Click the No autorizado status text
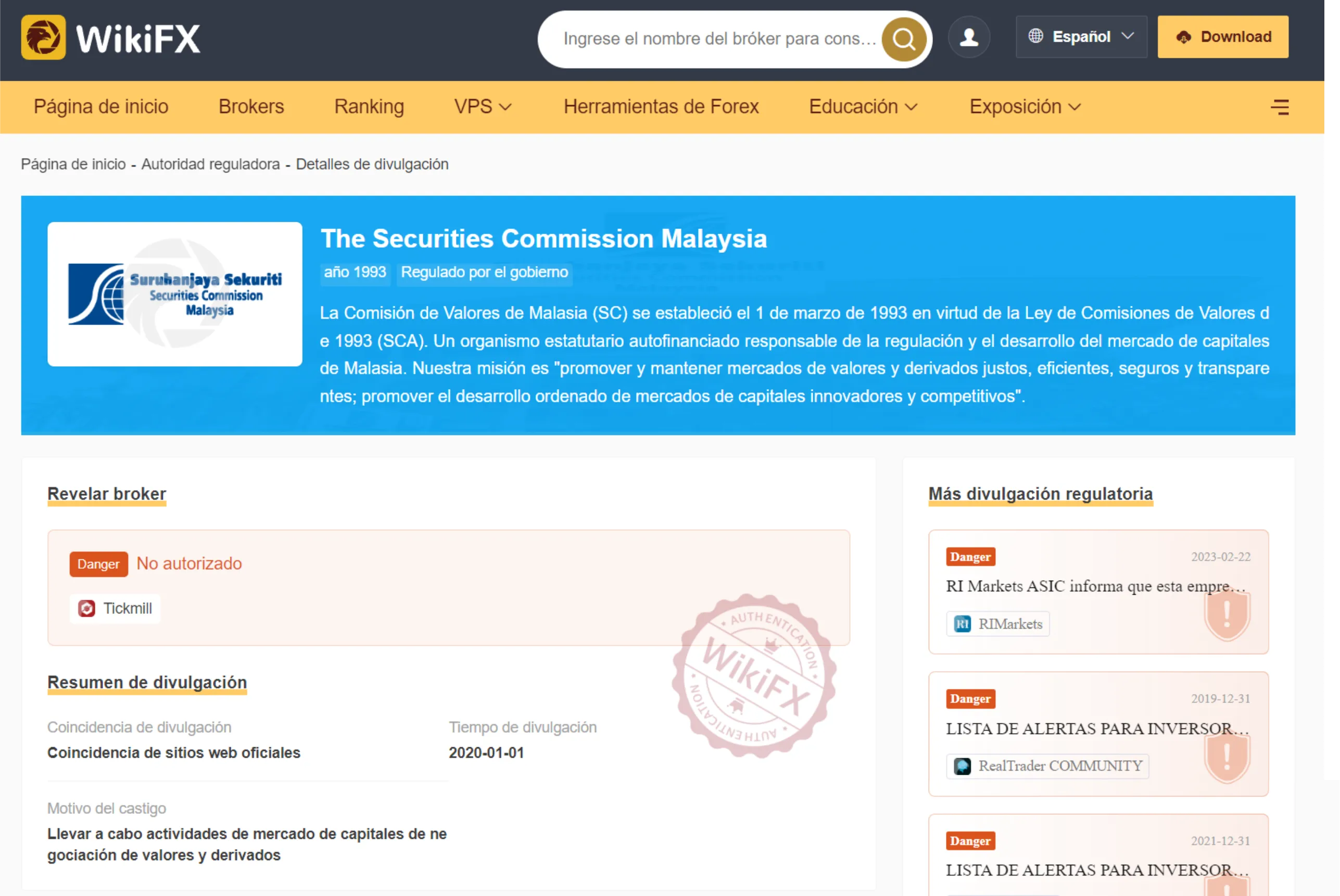This screenshot has height=896, width=1340. pyautogui.click(x=188, y=564)
